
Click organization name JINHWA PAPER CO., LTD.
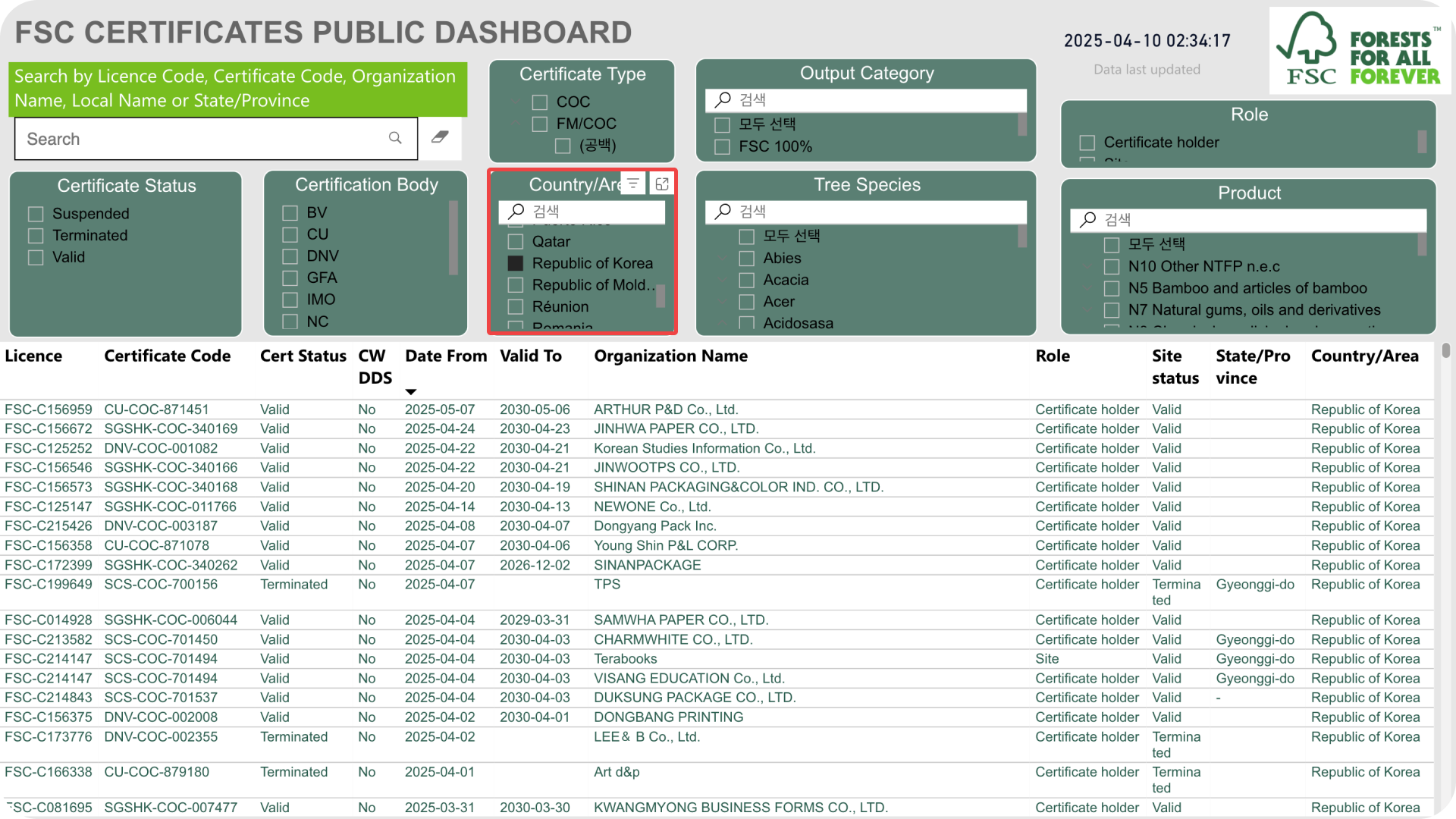coord(676,428)
